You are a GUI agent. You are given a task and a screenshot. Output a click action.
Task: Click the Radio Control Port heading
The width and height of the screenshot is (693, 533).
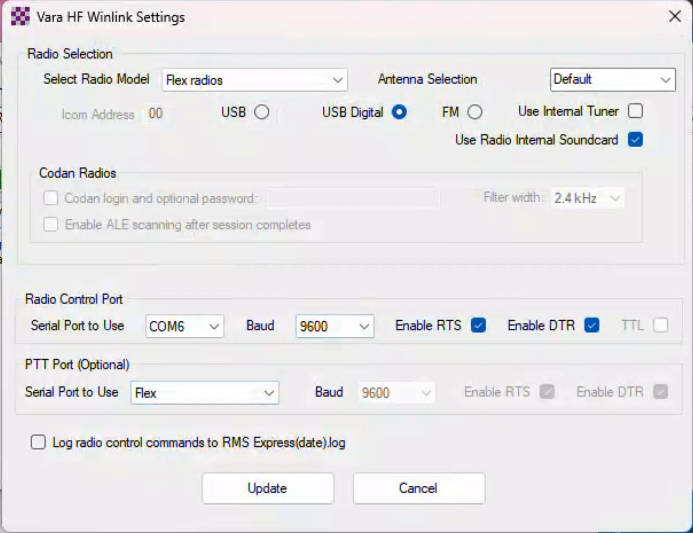(x=74, y=299)
